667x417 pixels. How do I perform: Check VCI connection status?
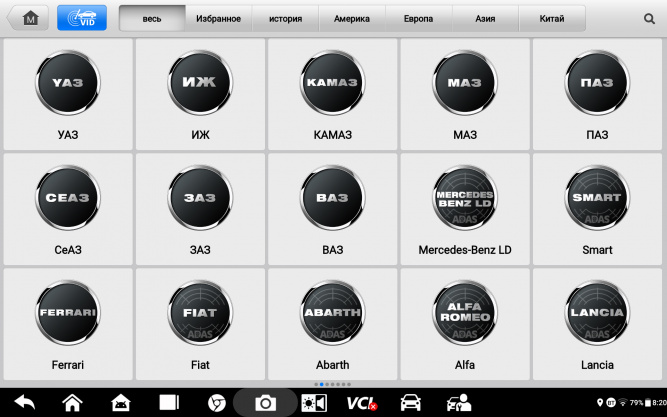[362, 403]
